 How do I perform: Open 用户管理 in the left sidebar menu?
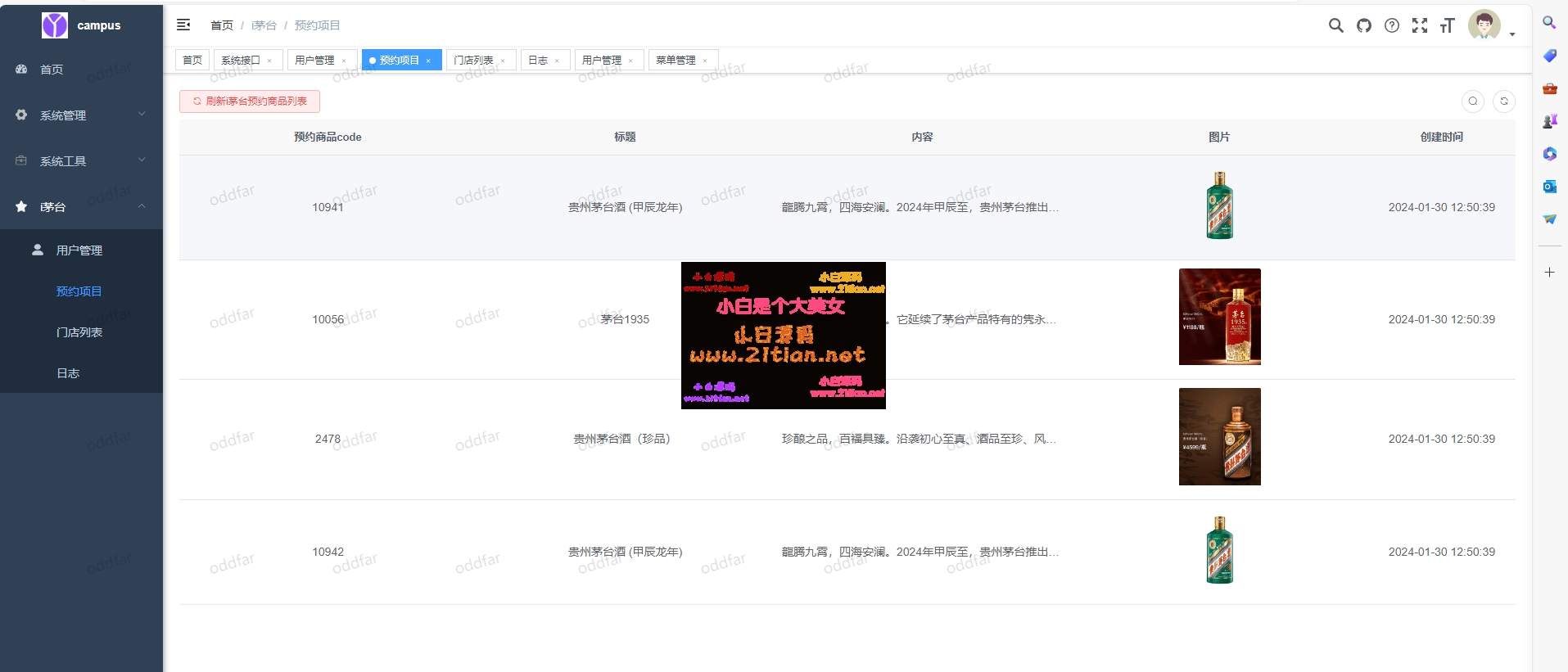click(x=81, y=250)
